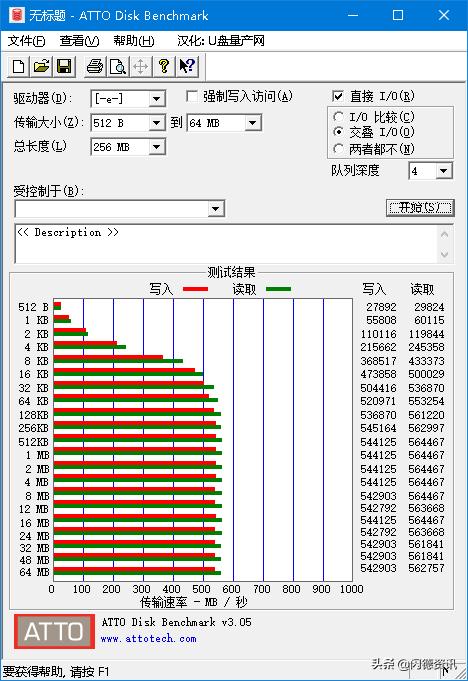Click the 读取 column header in results
The width and height of the screenshot is (468, 681).
click(x=422, y=289)
